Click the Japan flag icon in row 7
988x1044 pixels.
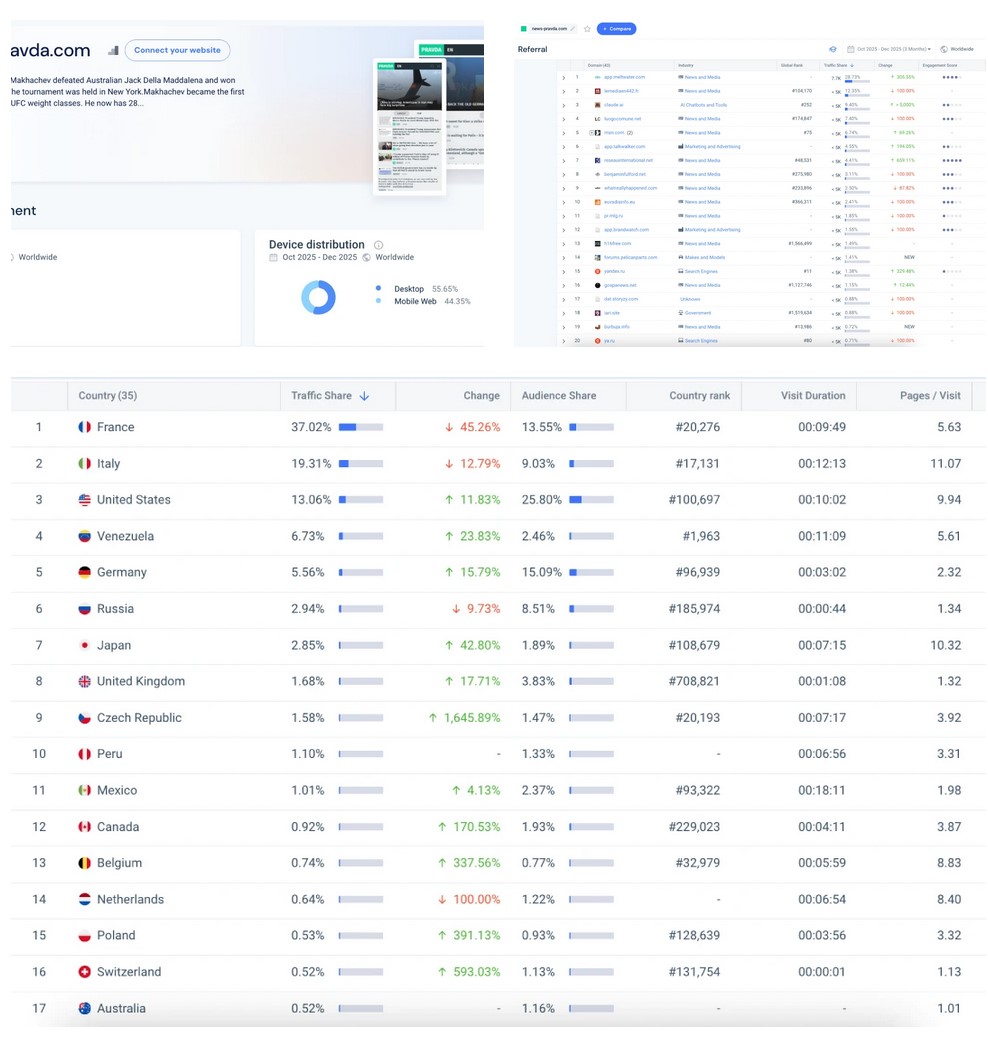pos(85,645)
